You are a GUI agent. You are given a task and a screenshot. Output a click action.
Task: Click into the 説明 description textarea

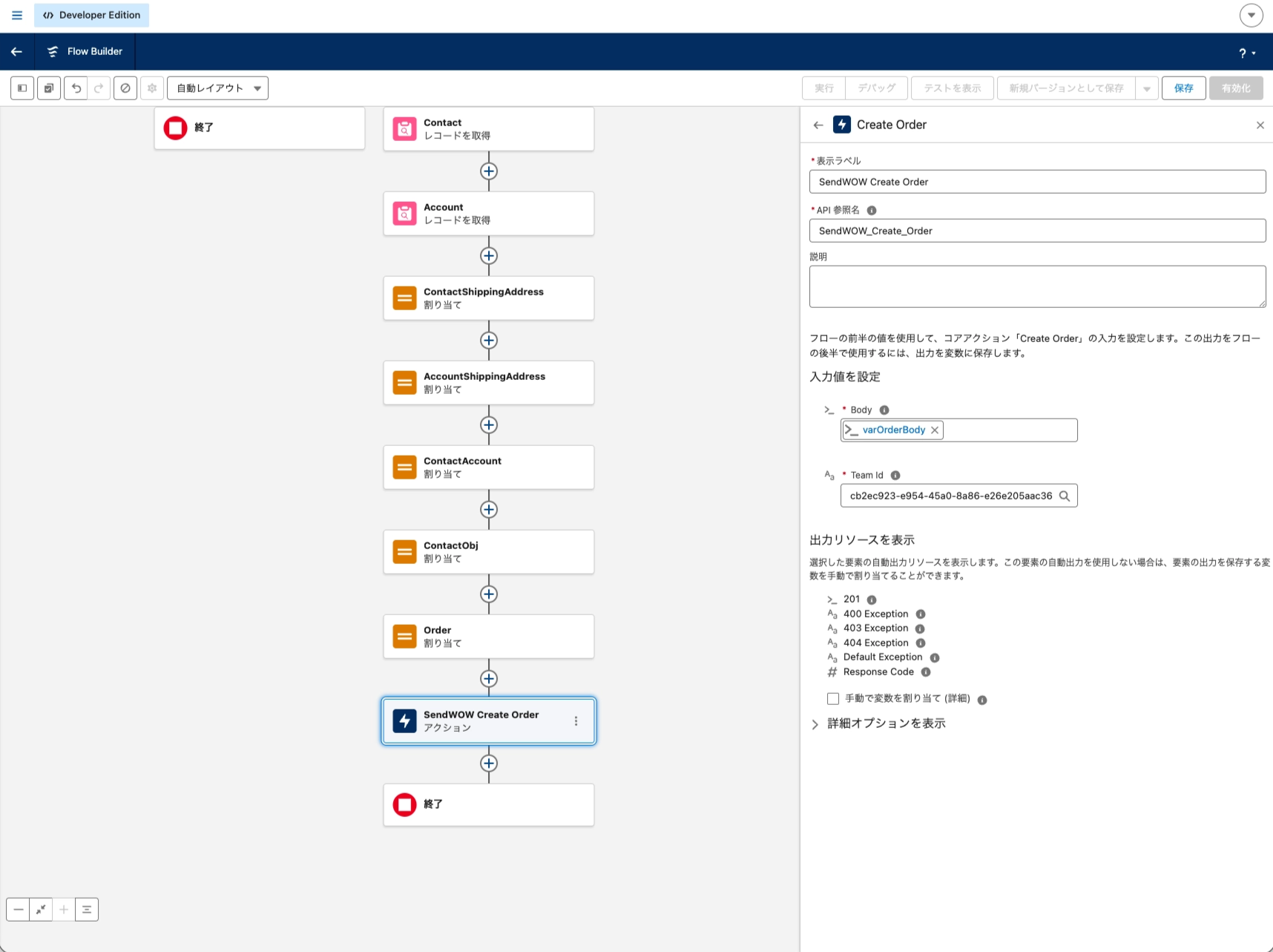[x=1037, y=286]
